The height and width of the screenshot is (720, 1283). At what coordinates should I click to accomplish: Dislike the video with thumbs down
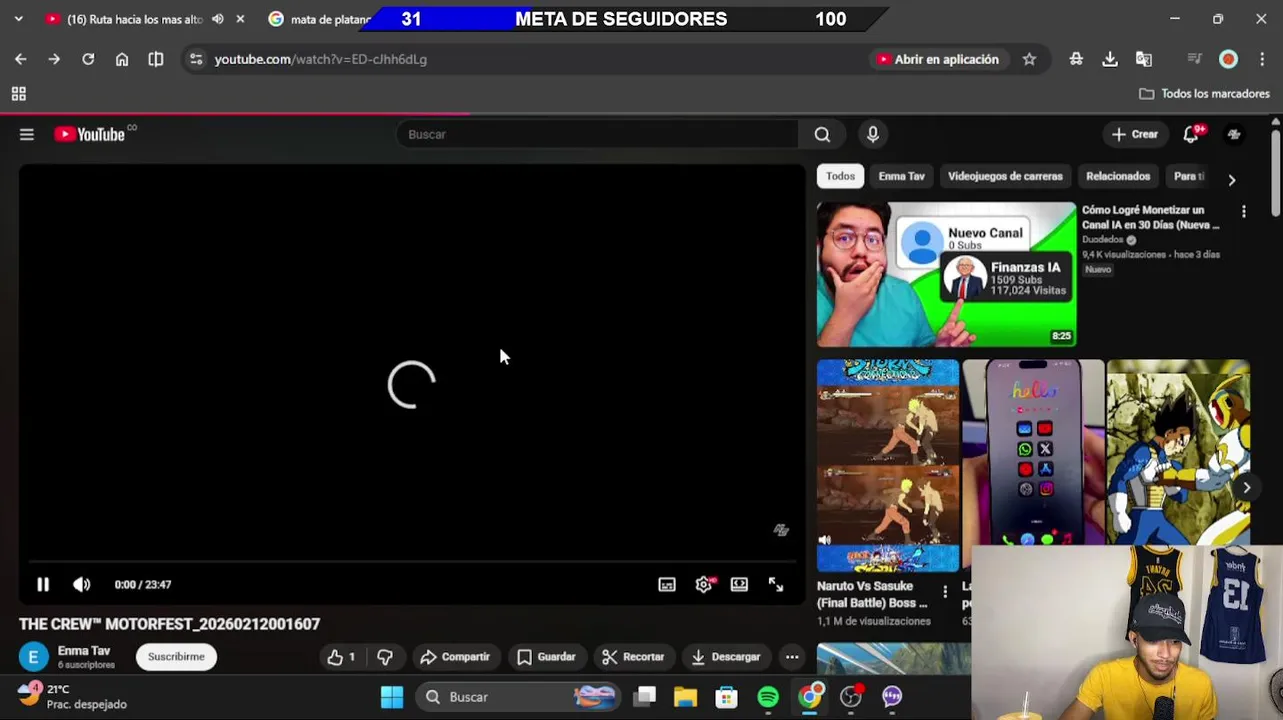point(385,657)
